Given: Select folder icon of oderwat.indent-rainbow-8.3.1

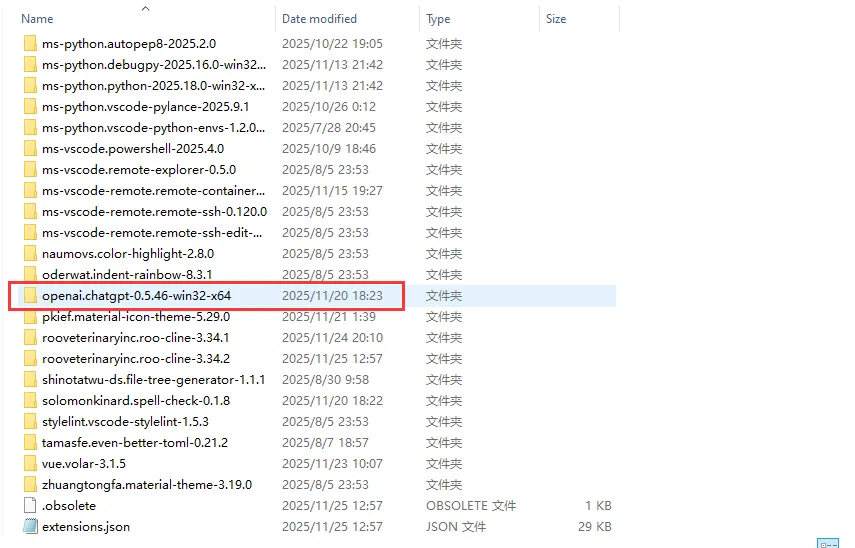Looking at the screenshot, I should (31, 274).
